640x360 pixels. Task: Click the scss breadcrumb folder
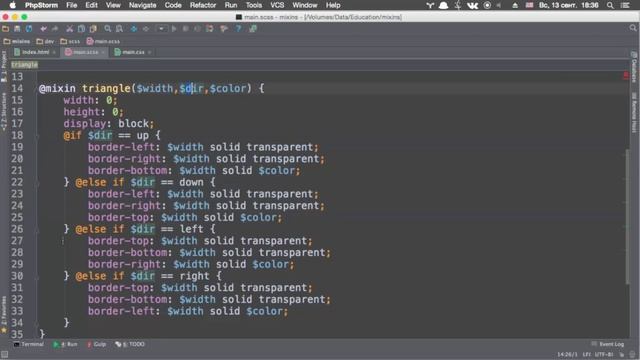tap(70, 41)
